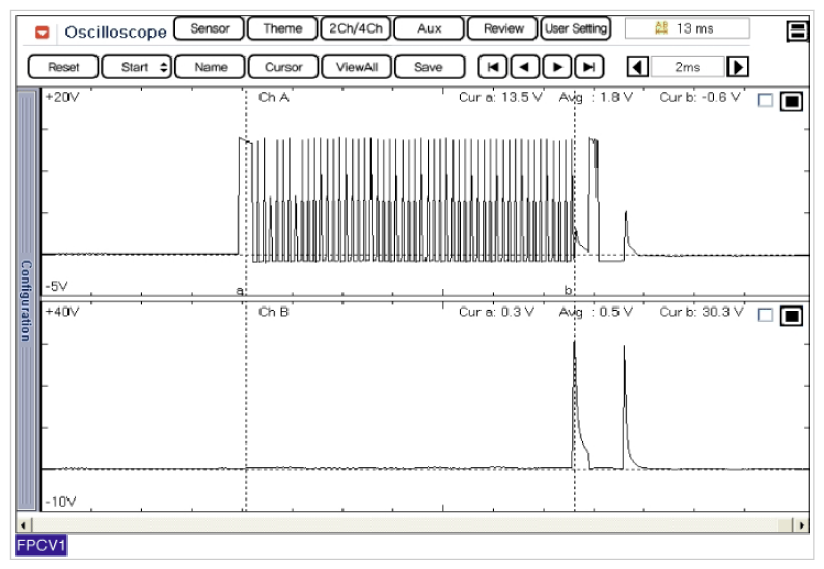Switch the 2Ch/4Ch display mode
824x569 pixels.
coord(355,29)
